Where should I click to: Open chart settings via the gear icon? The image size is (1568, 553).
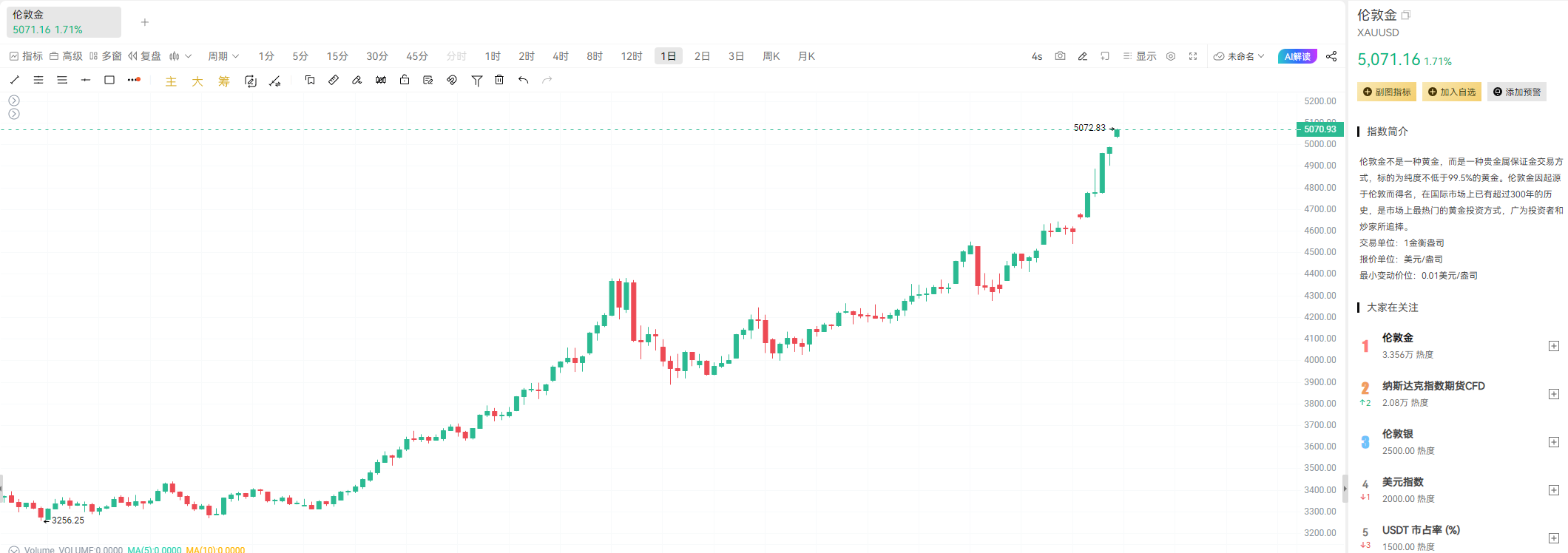[1170, 55]
